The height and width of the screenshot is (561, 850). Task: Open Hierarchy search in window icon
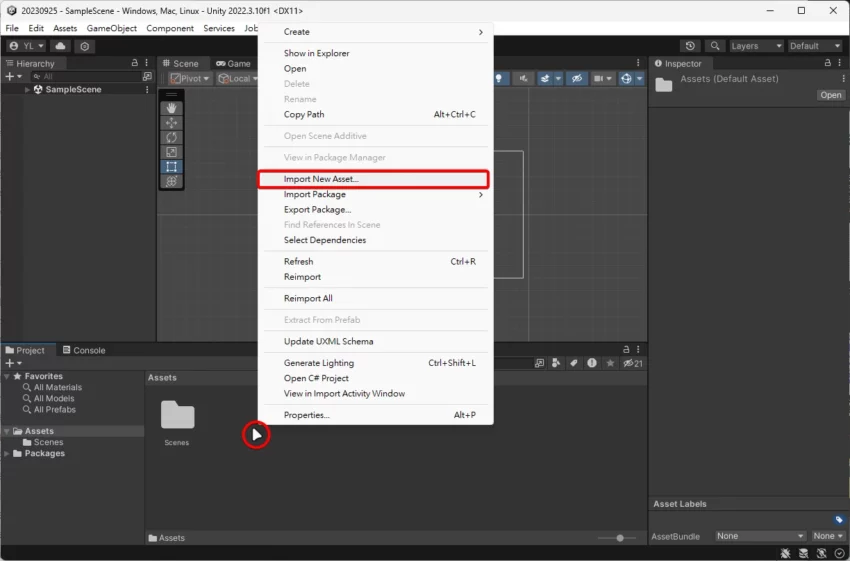(x=147, y=76)
